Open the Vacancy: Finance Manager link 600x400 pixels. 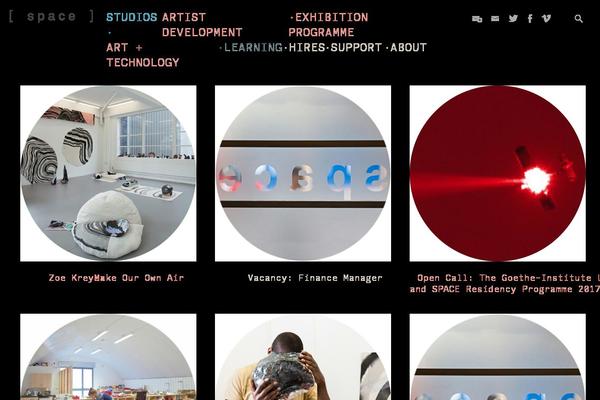[315, 278]
